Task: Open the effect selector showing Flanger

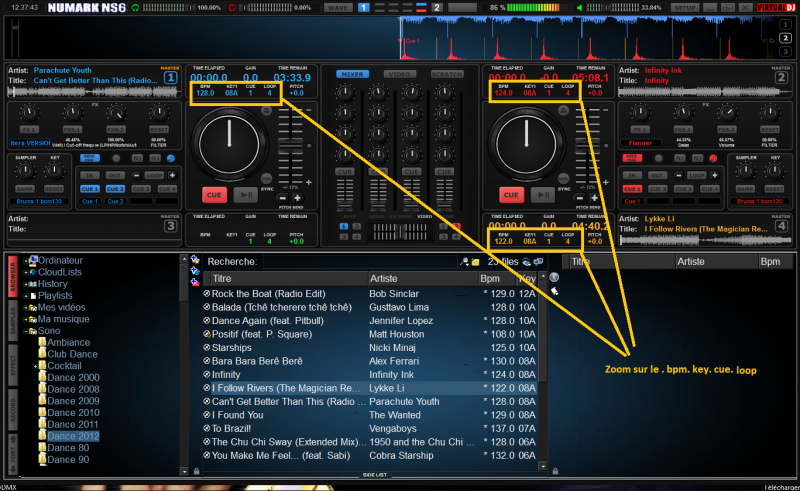Action: point(640,143)
